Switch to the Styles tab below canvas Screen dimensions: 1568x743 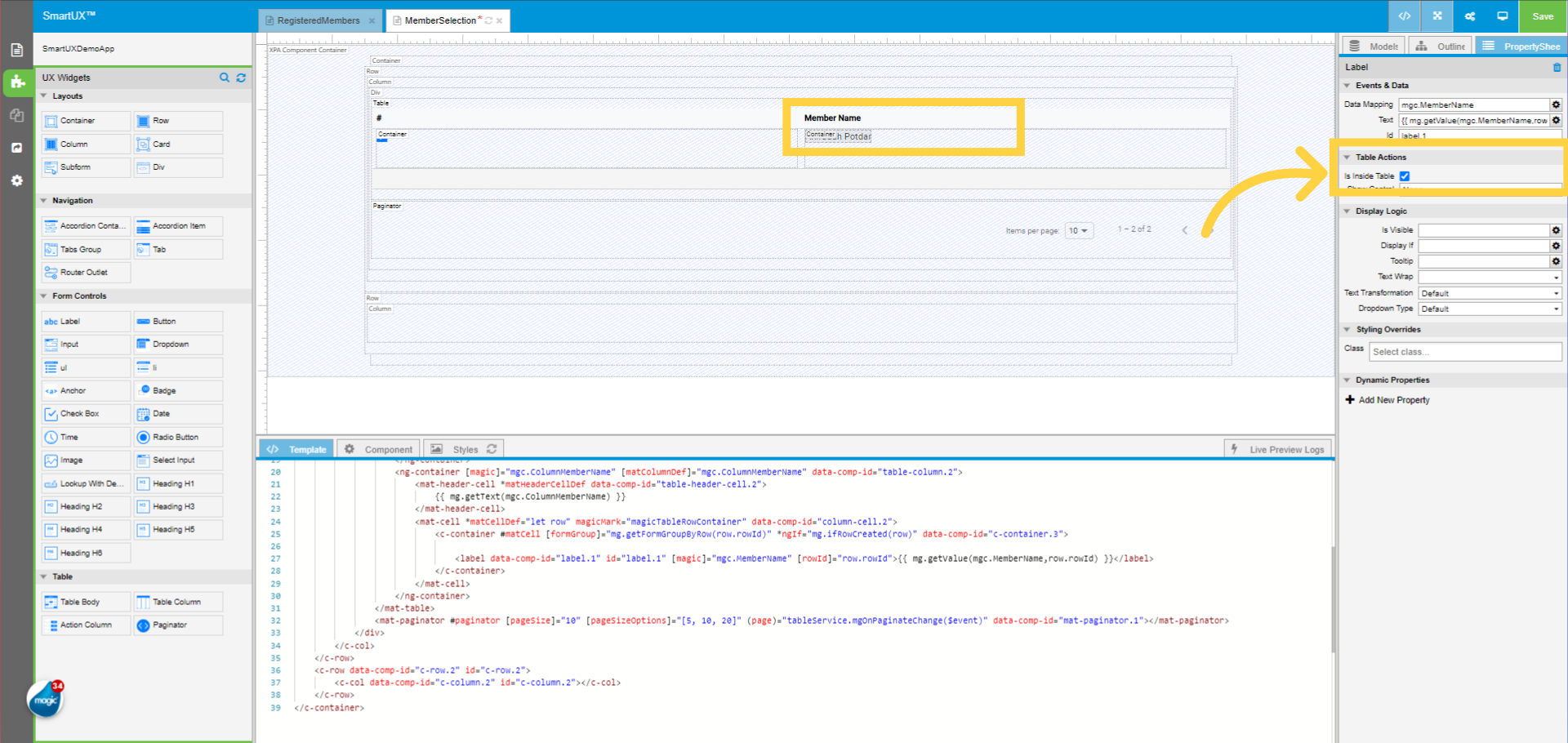click(464, 448)
